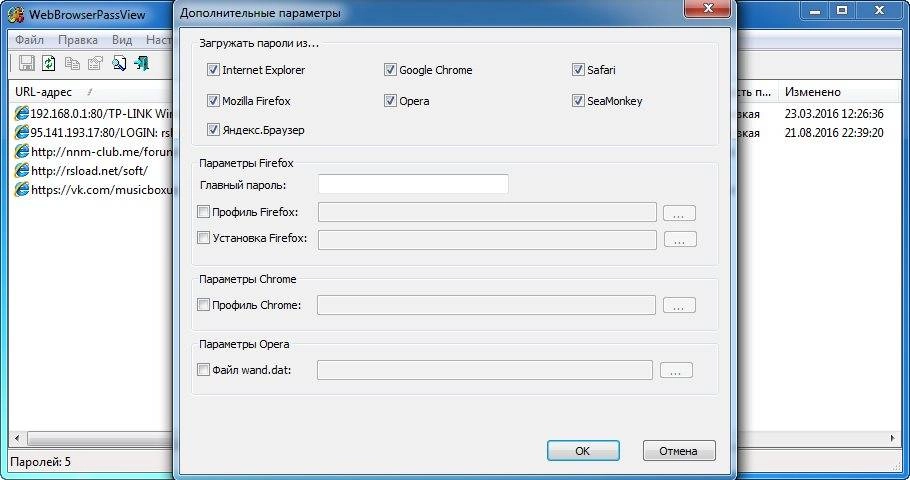Uncheck the SeaMonkey checkbox
Viewport: 910px width, 480px height.
[577, 100]
